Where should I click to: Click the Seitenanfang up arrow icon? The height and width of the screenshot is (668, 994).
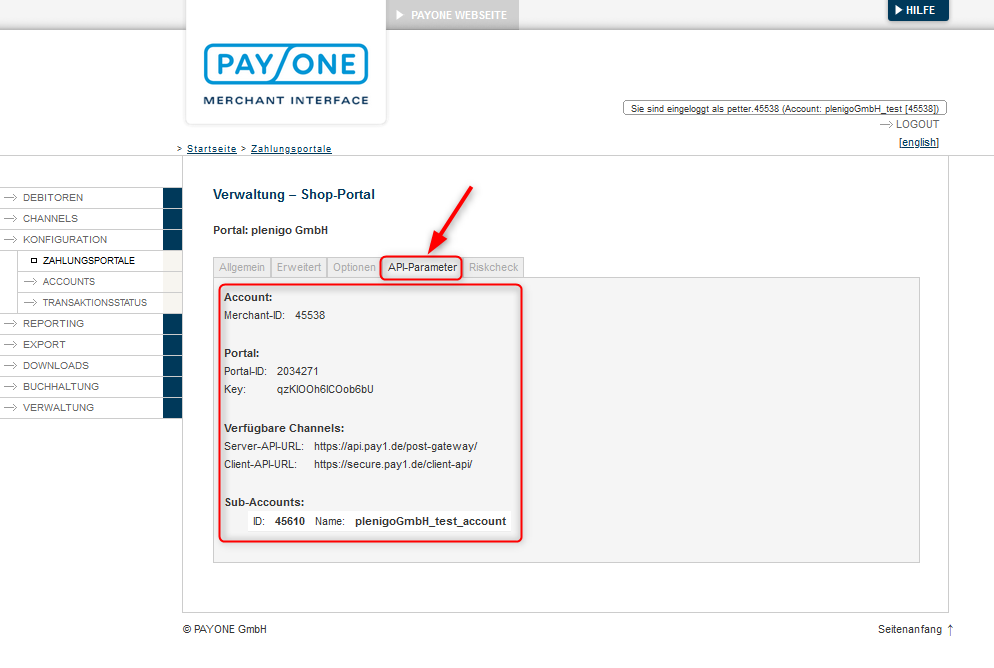click(950, 629)
